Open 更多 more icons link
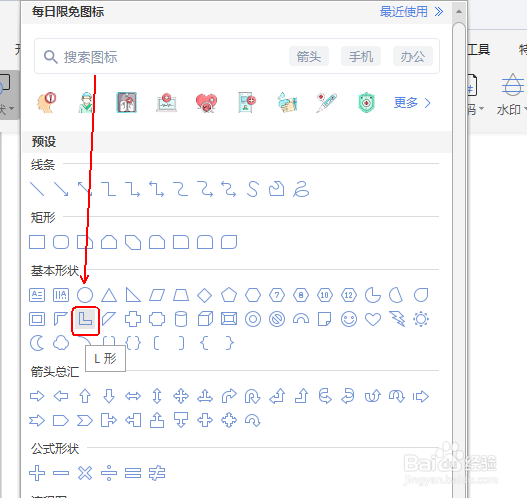Image resolution: width=527 pixels, height=498 pixels. click(x=412, y=102)
